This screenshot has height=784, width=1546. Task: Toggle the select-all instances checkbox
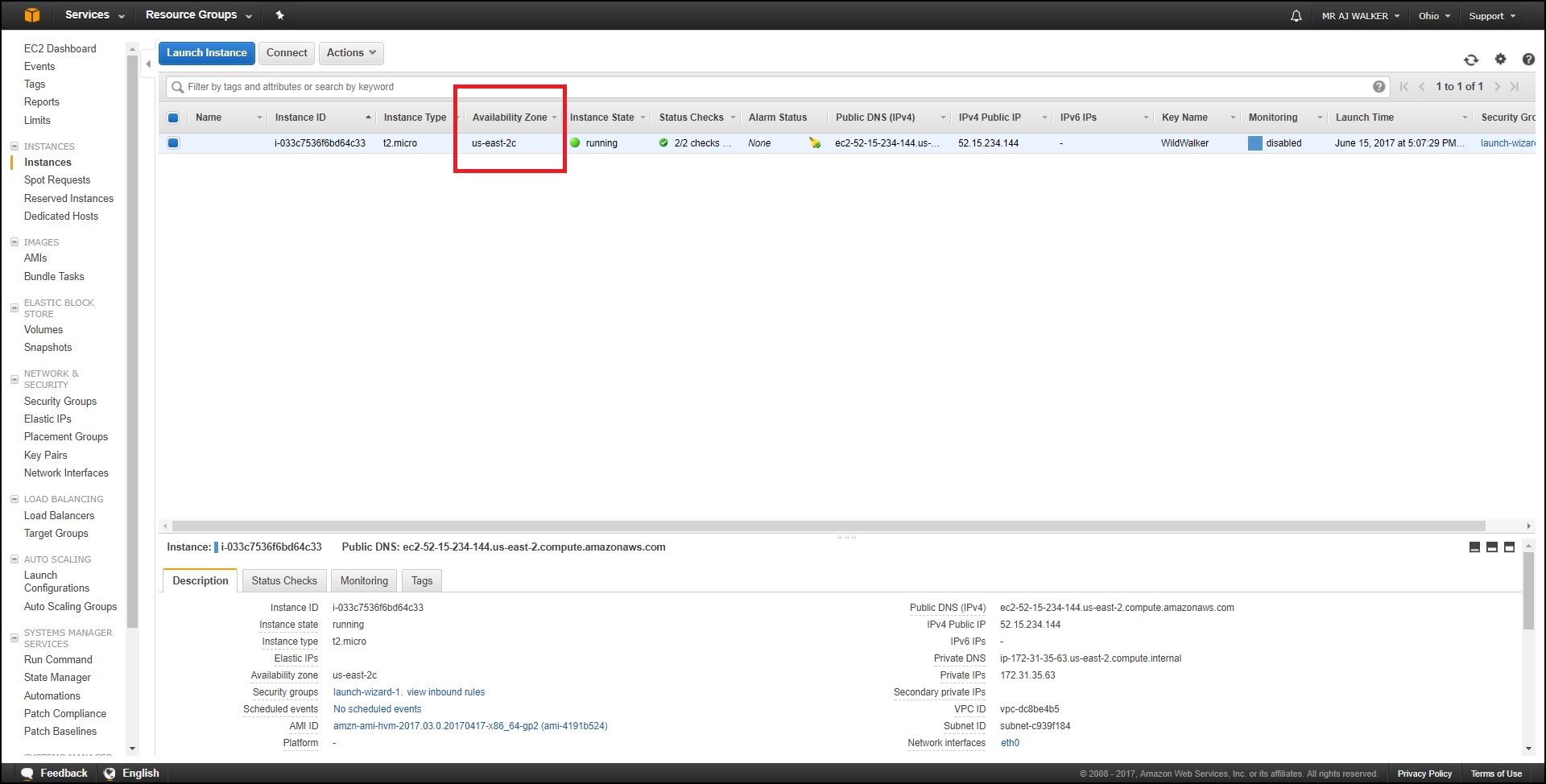click(x=173, y=118)
